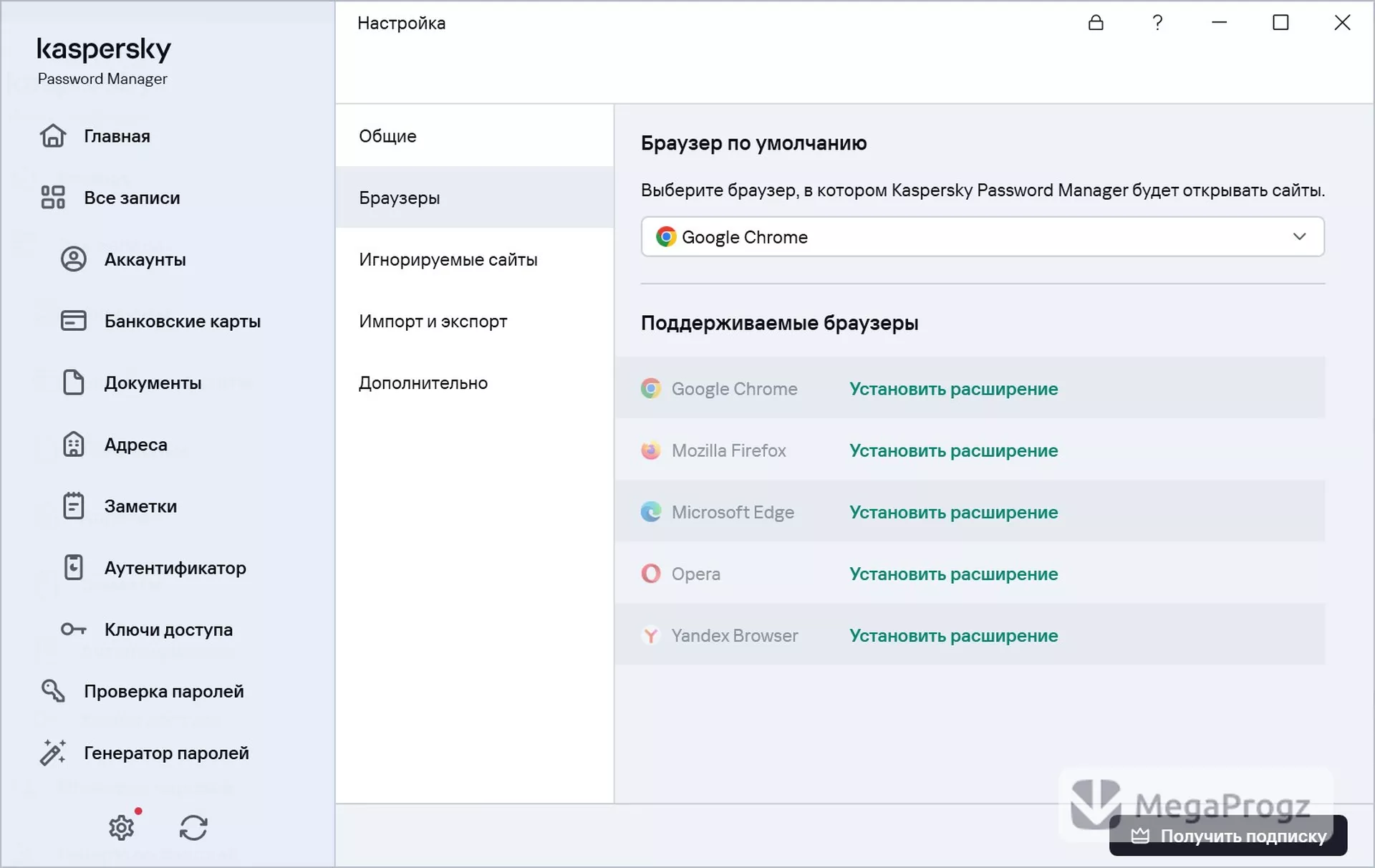Open the Документы section
Image resolution: width=1375 pixels, height=868 pixels.
pos(153,382)
